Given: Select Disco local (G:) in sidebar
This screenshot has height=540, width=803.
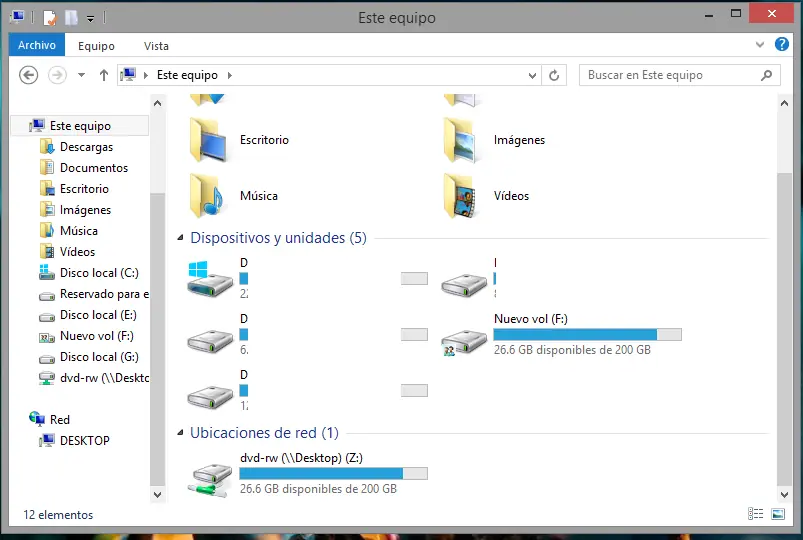Looking at the screenshot, I should (x=99, y=357).
